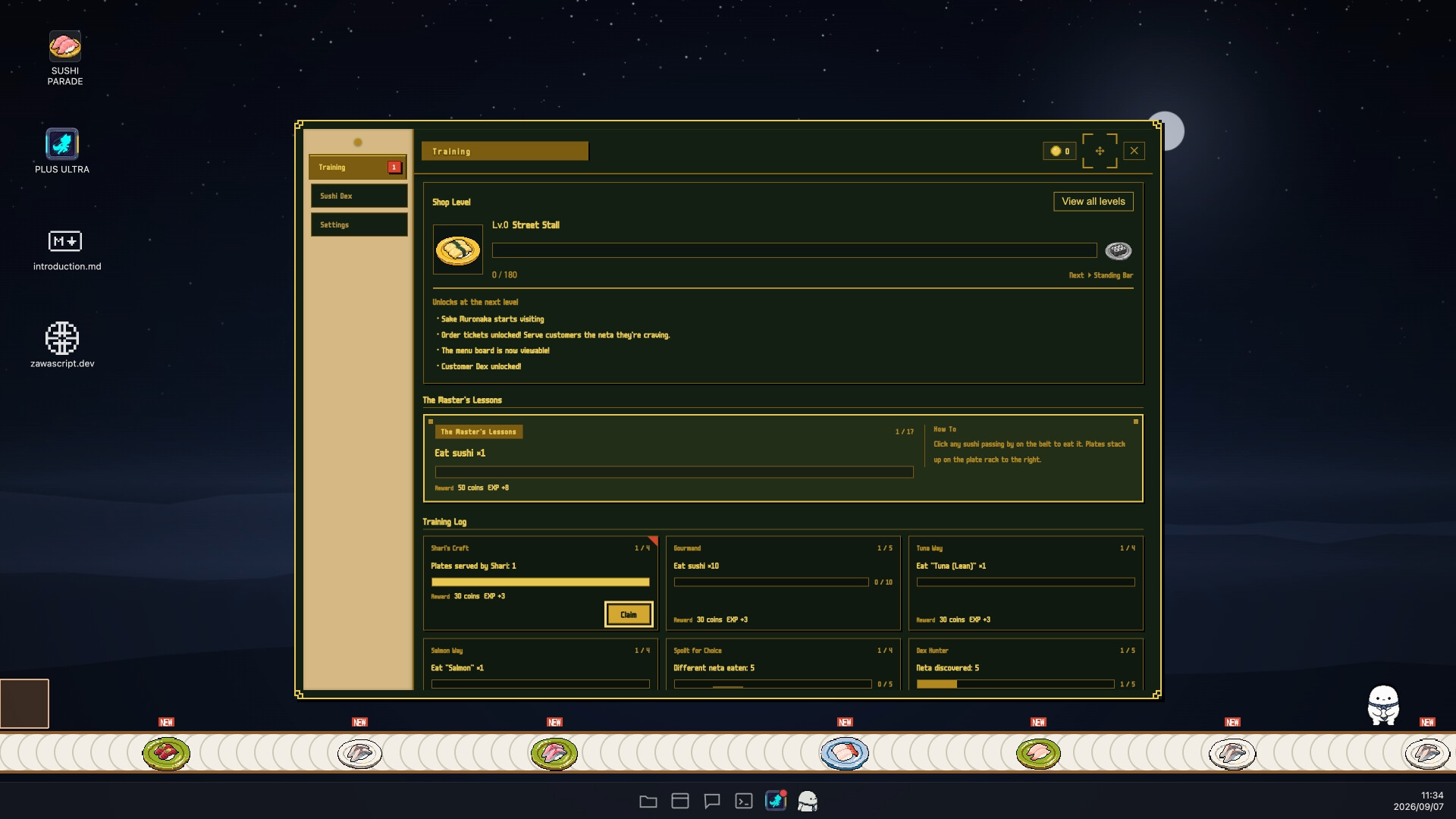
Task: Open the Plus Ultra icon in the taskbar
Action: pyautogui.click(x=776, y=801)
